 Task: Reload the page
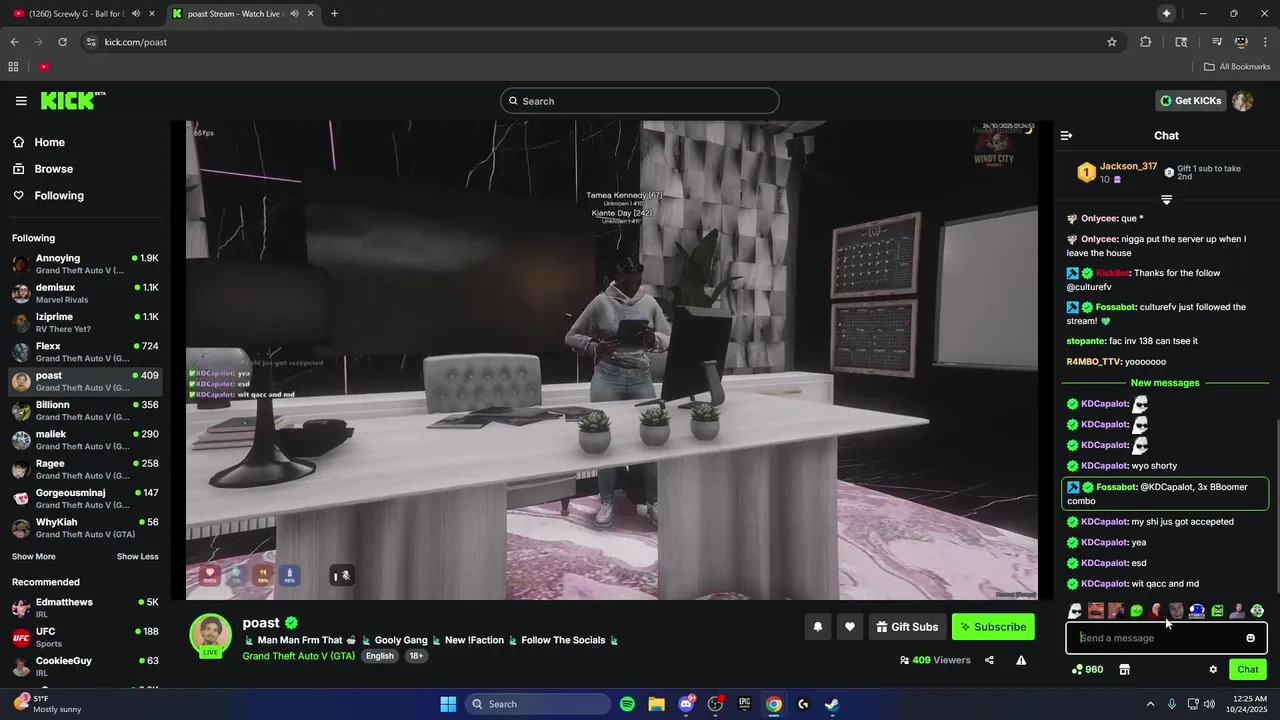tap(62, 42)
